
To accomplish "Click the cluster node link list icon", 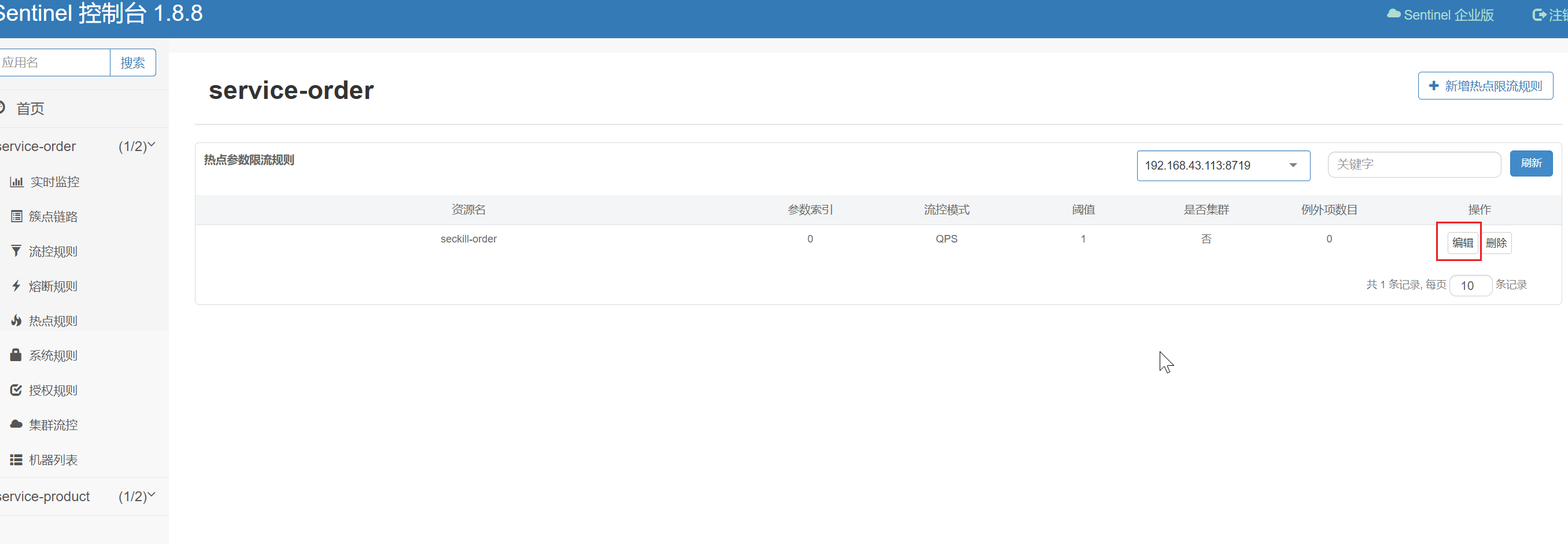I will [16, 216].
